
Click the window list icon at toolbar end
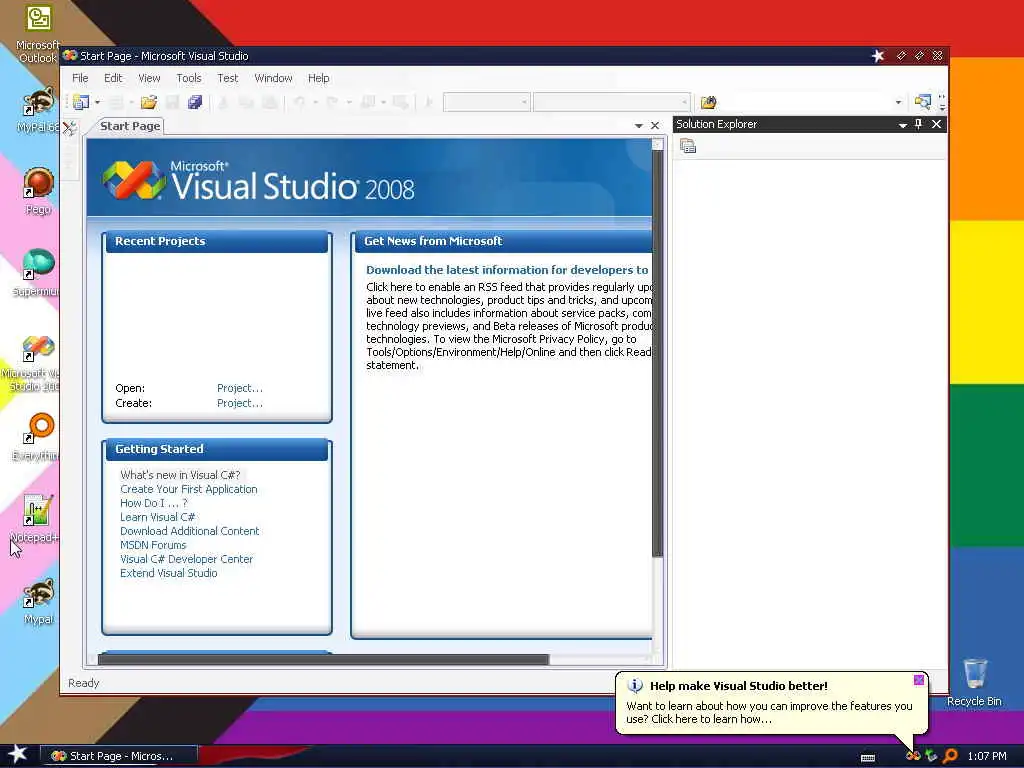click(x=922, y=102)
